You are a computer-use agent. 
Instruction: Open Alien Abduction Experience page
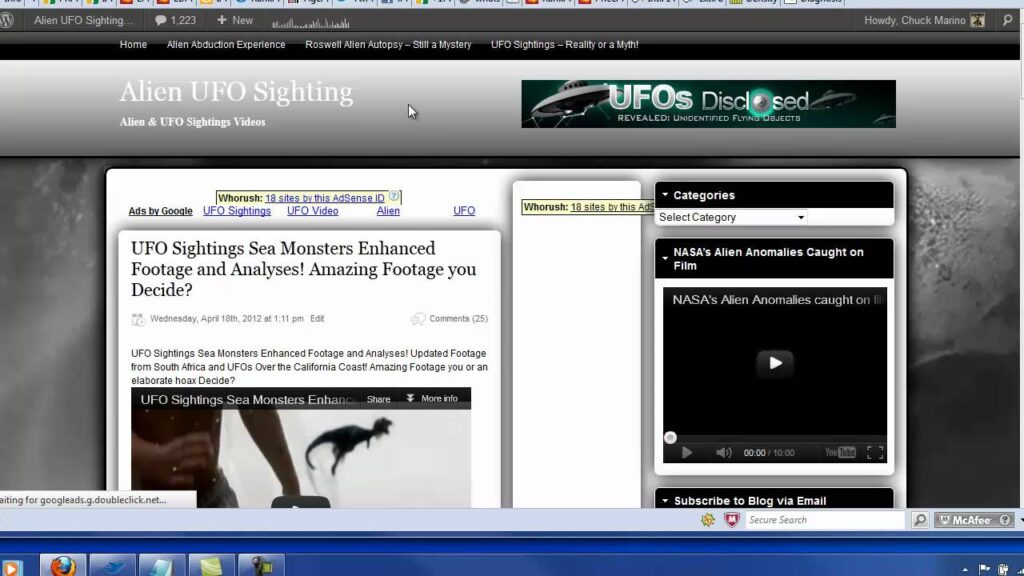click(x=226, y=44)
